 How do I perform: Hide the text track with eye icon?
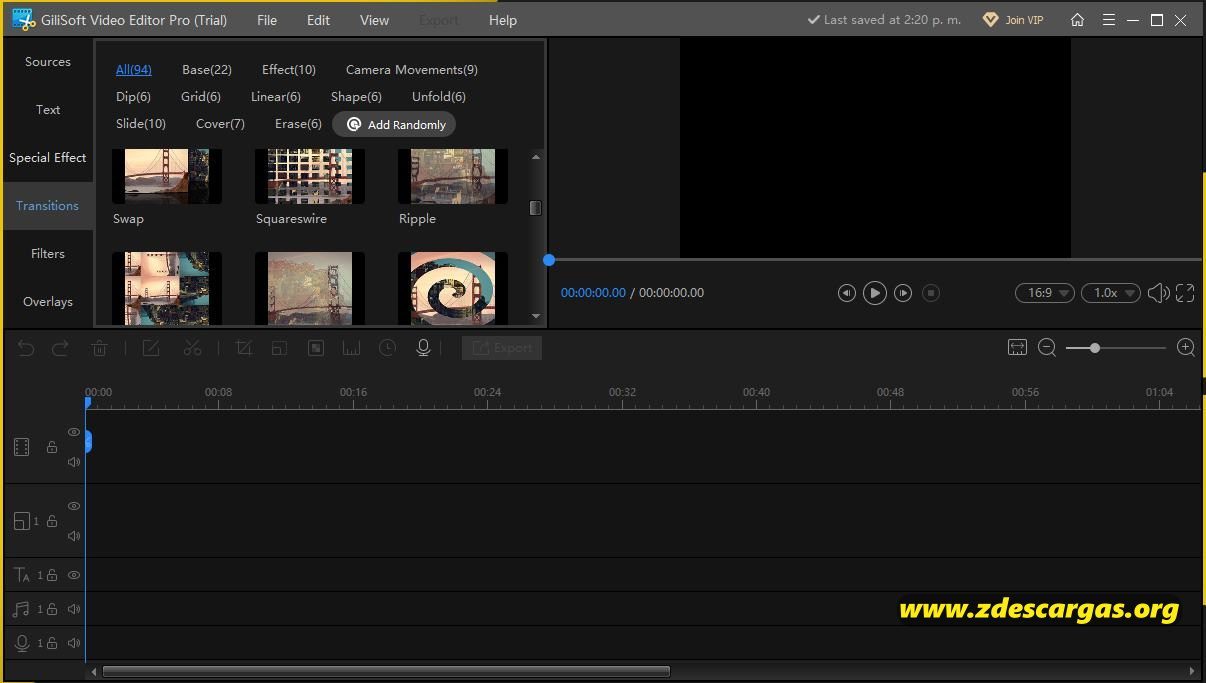(x=74, y=575)
